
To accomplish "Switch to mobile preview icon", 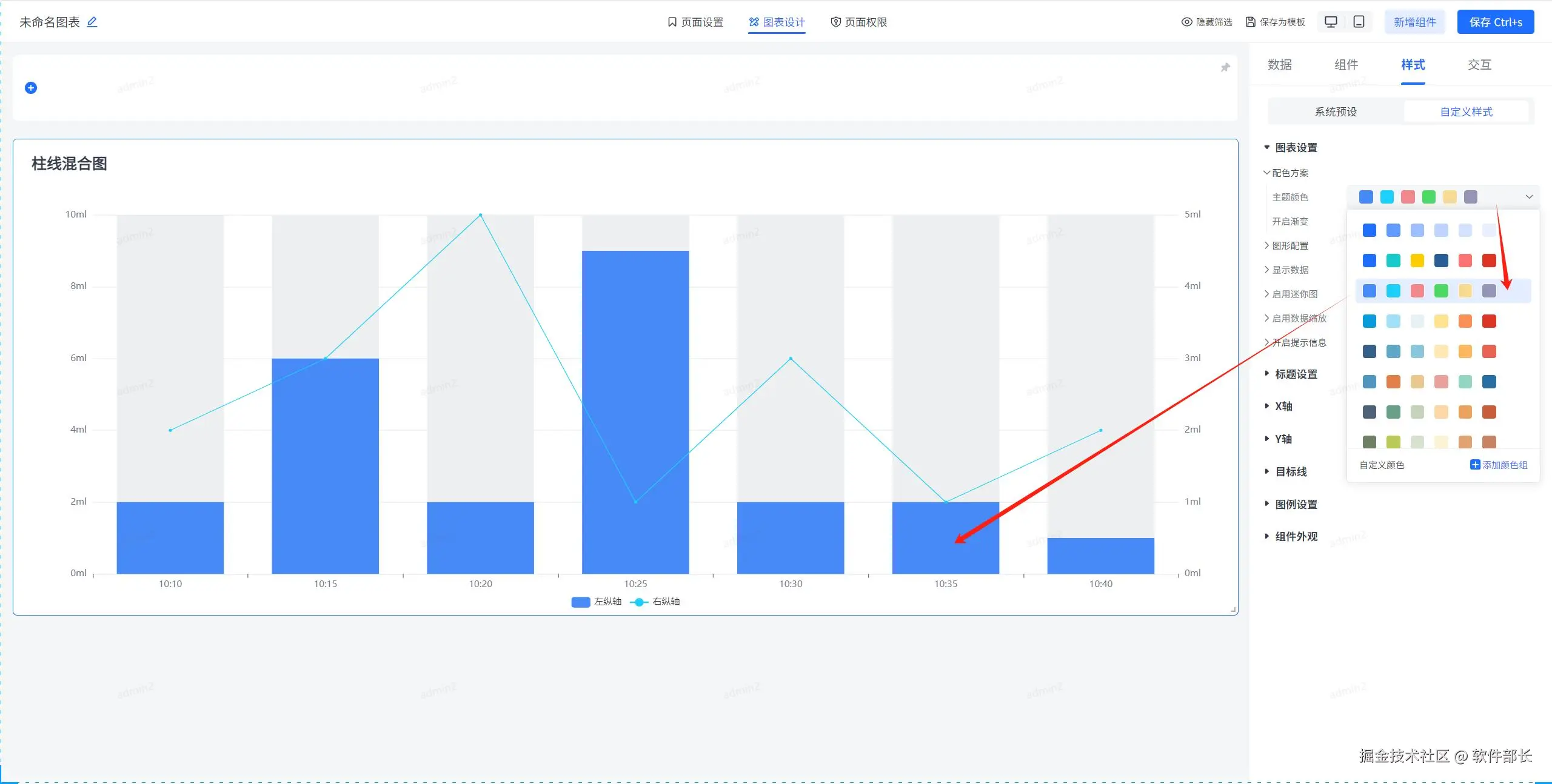I will click(1359, 22).
